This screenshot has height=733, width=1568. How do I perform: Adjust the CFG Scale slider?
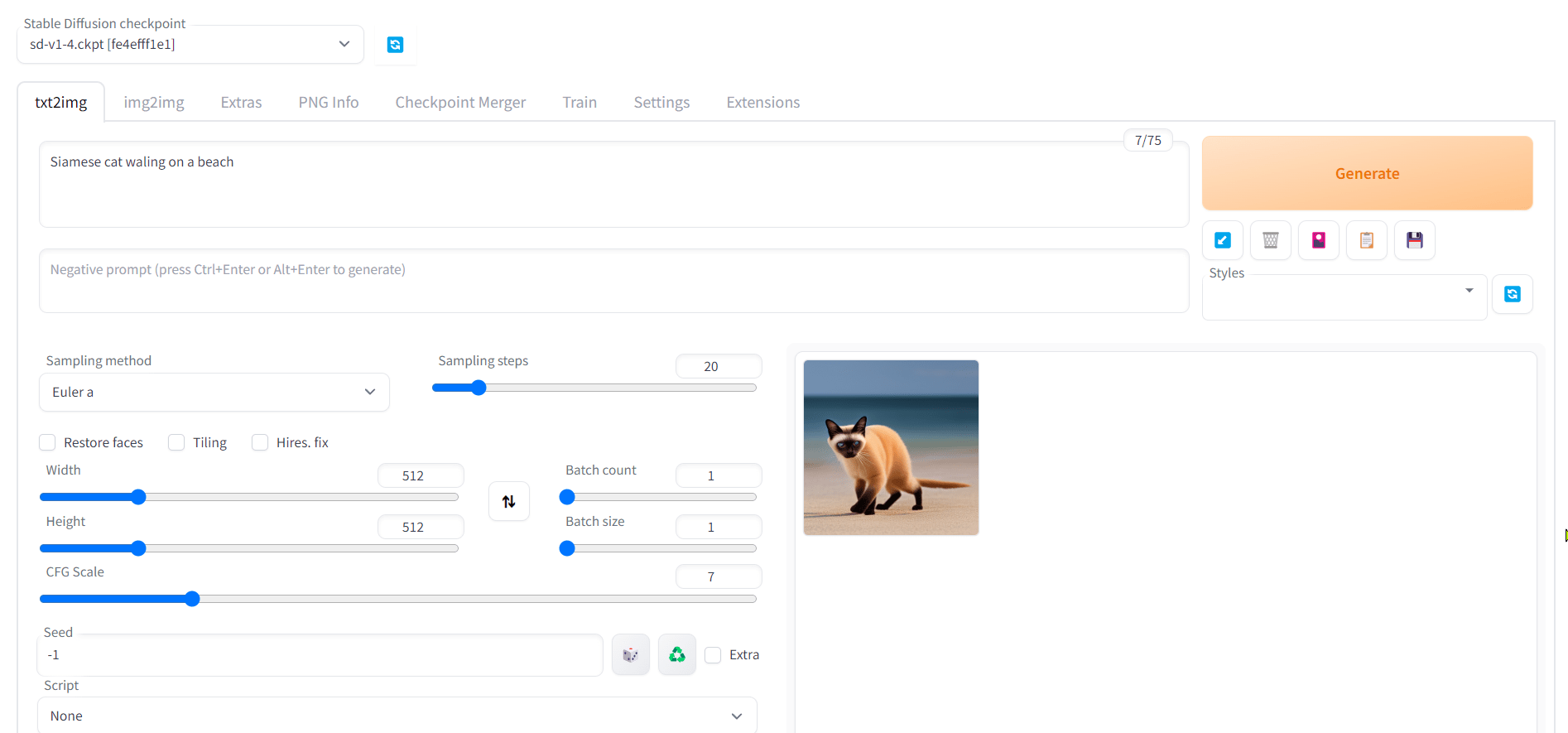[x=398, y=599]
